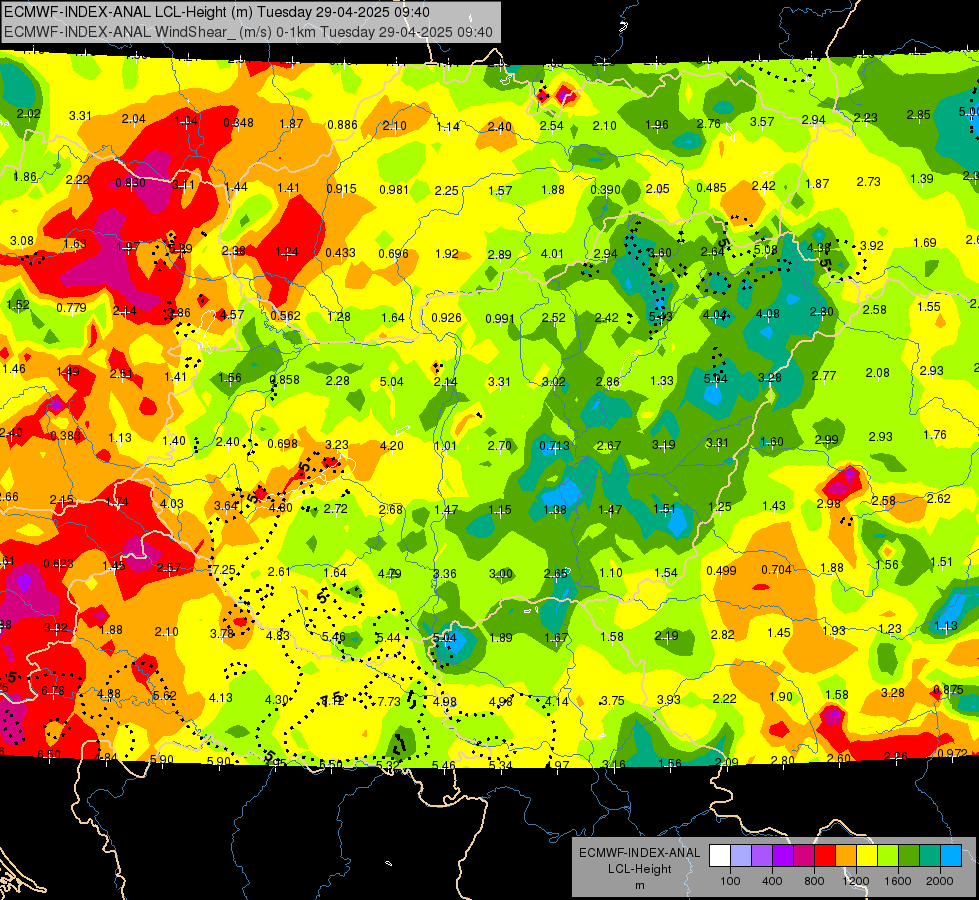Click the legend tick label 2000

pyautogui.click(x=940, y=881)
